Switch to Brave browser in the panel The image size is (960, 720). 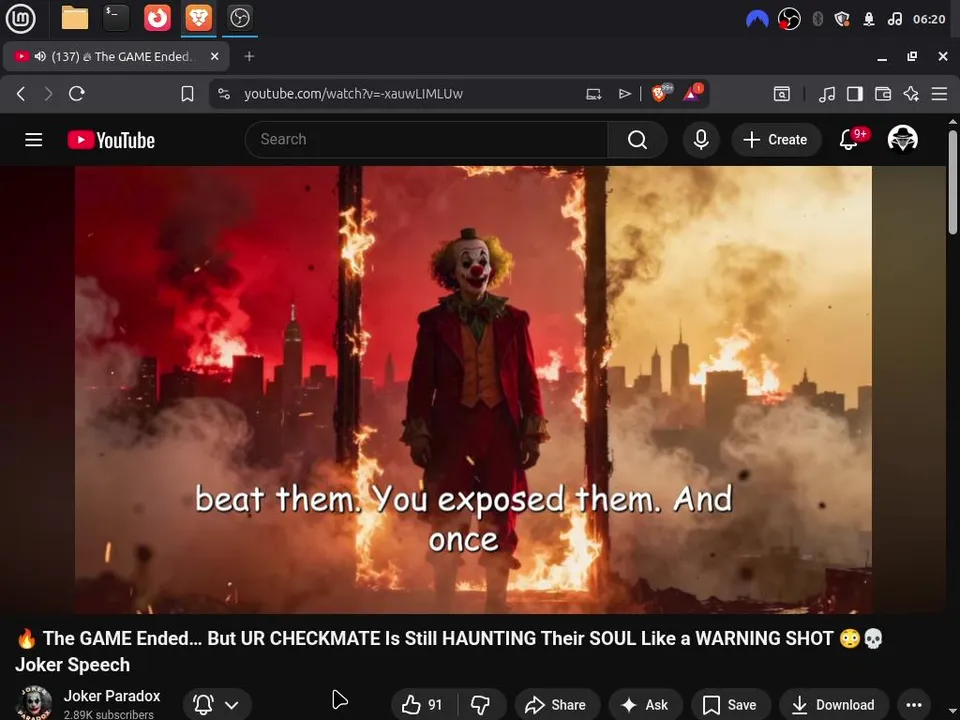pos(198,18)
